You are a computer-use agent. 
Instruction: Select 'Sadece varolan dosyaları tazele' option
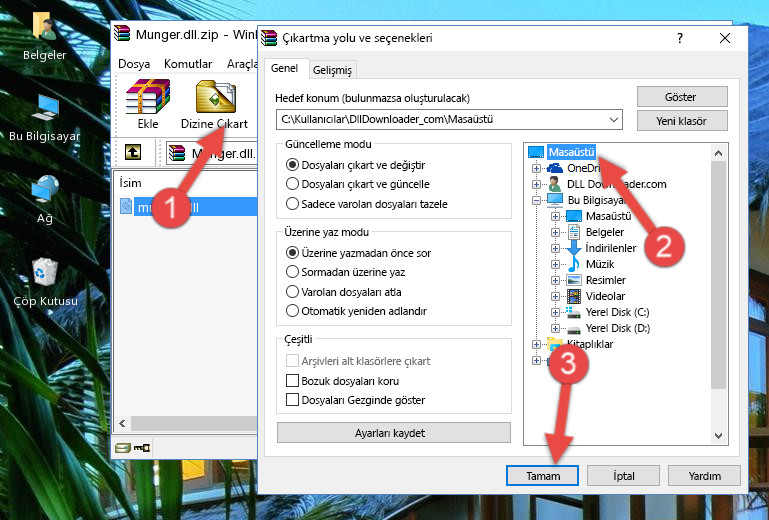[292, 204]
